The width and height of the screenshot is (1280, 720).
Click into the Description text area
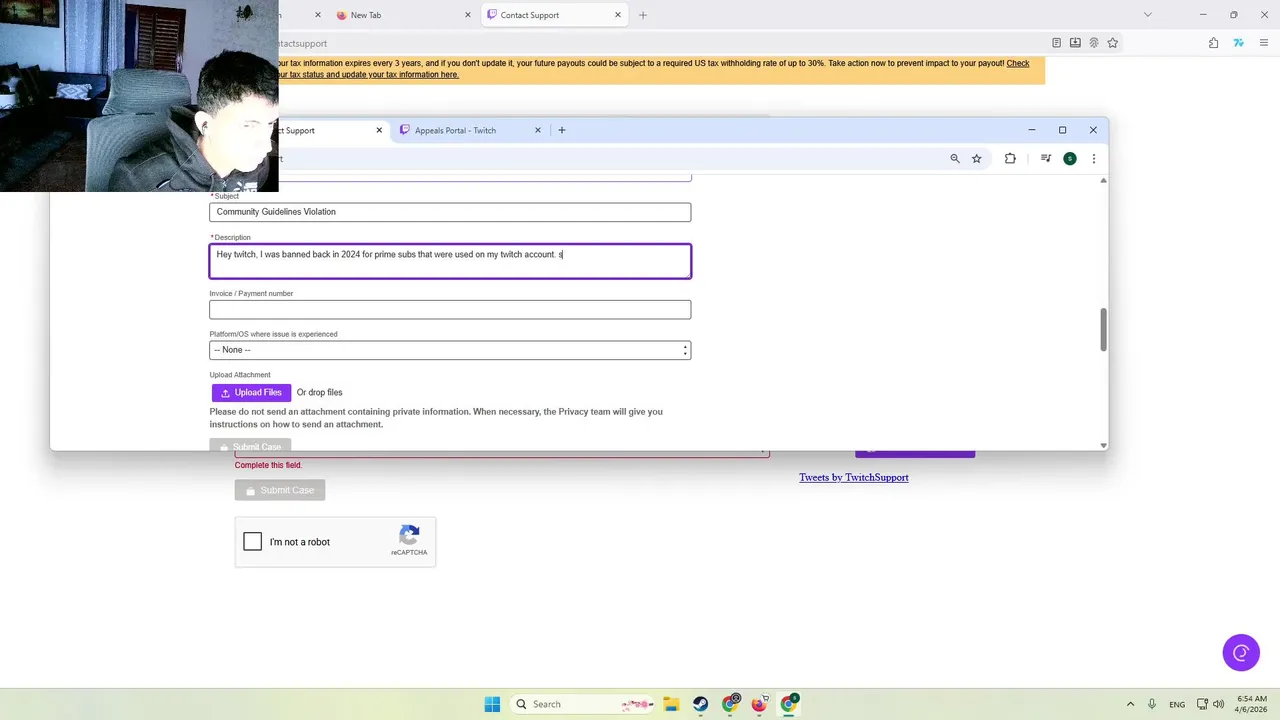(x=450, y=261)
